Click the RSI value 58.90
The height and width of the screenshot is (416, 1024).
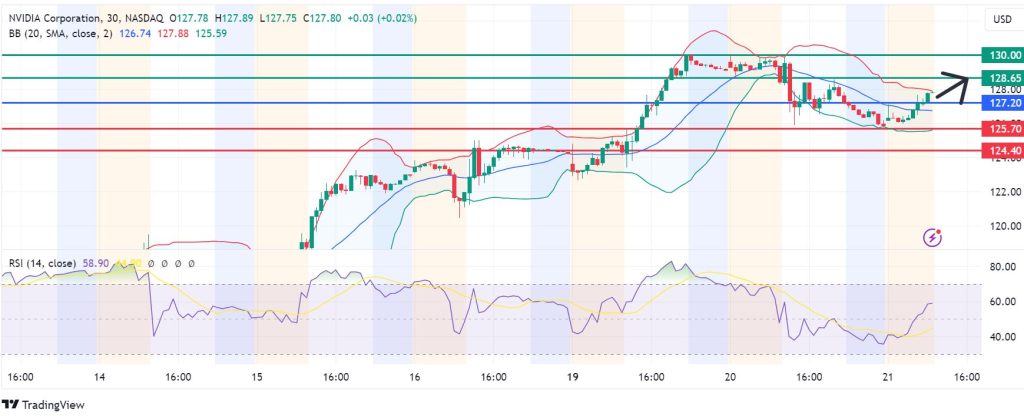pos(93,264)
